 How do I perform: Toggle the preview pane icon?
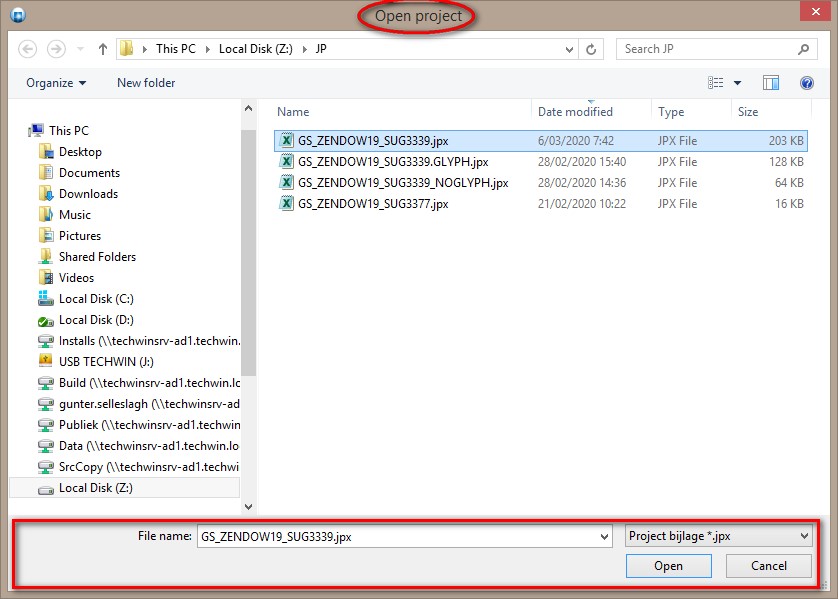(771, 82)
